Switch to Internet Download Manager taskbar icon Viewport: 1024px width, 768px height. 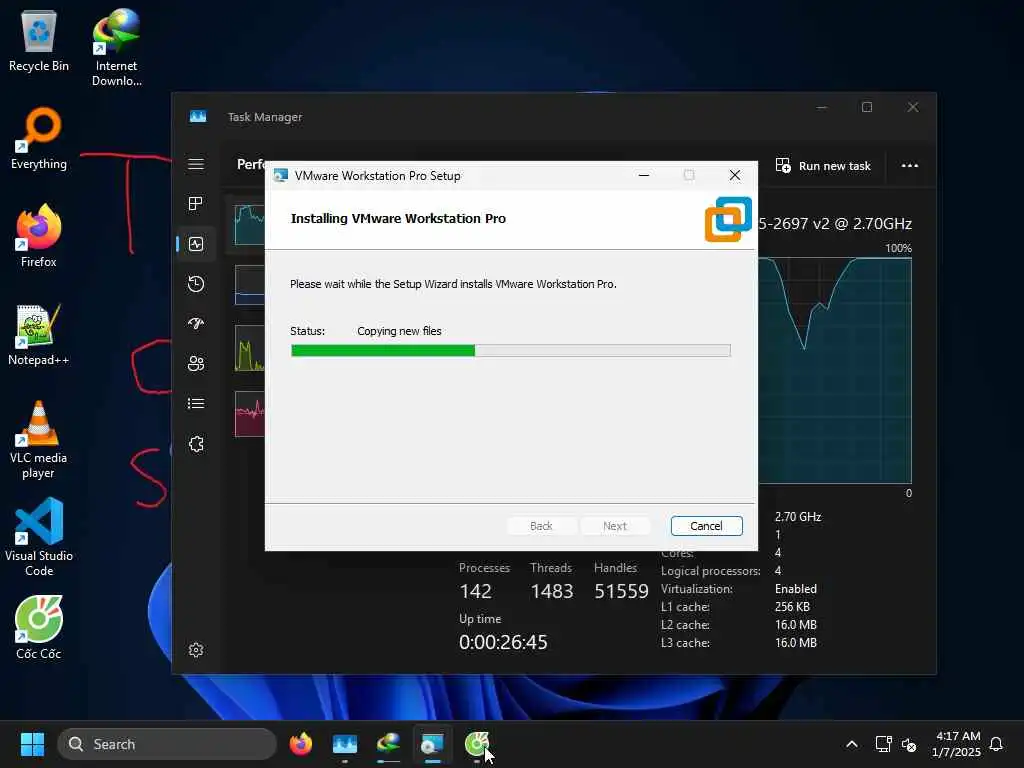click(389, 744)
